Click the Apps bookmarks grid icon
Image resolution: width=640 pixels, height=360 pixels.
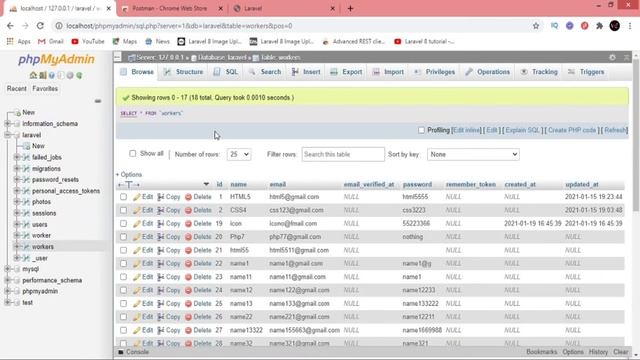click(x=10, y=41)
